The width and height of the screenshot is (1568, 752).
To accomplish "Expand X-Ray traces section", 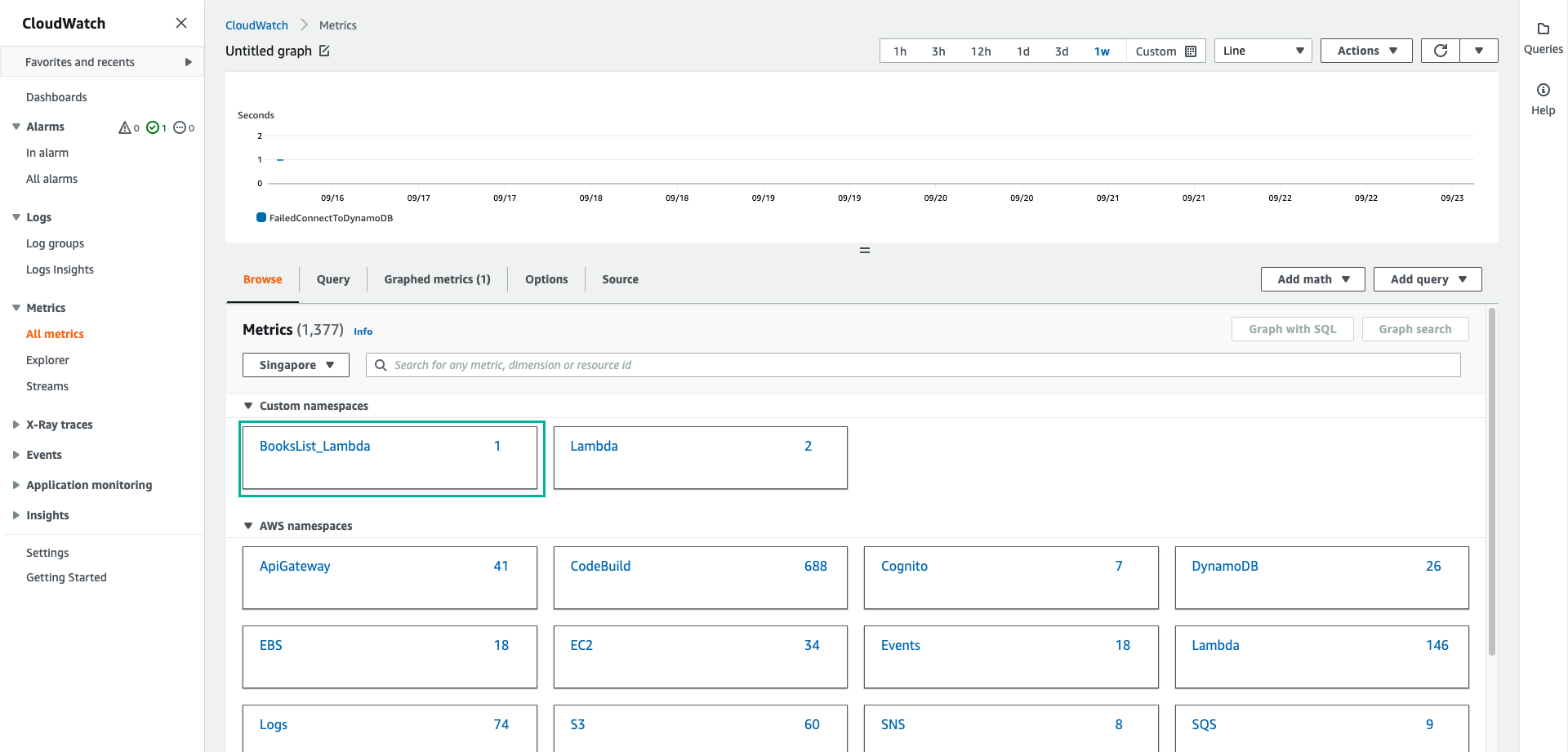I will coord(16,425).
